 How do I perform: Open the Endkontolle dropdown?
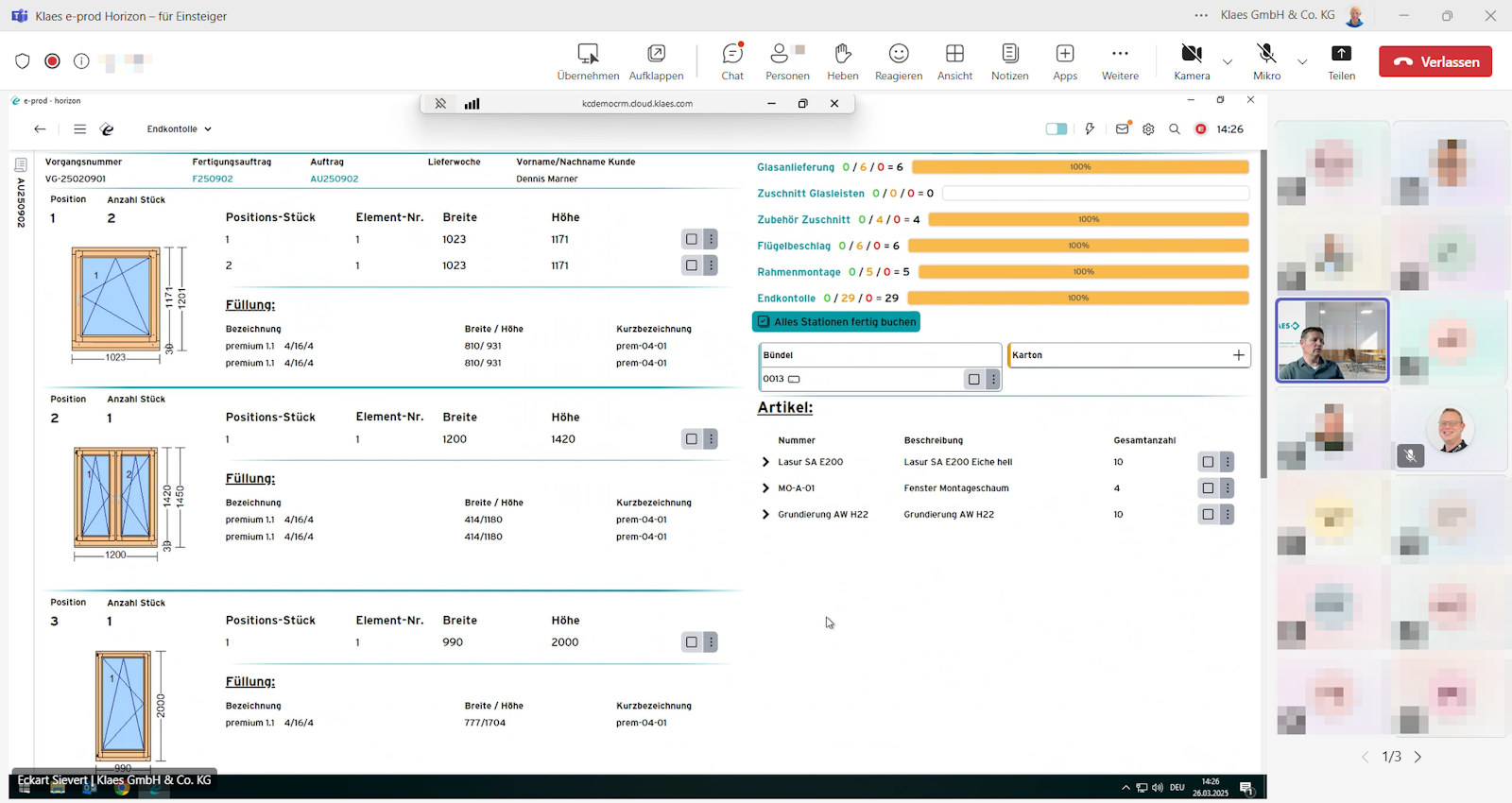click(179, 129)
